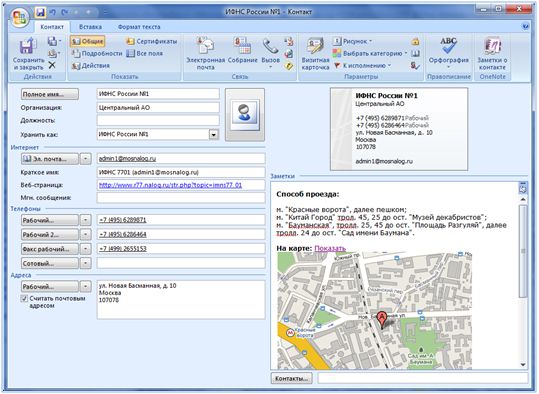Click the embedded map image in notes
Viewport: 539px width, 394px height.
[x=374, y=311]
